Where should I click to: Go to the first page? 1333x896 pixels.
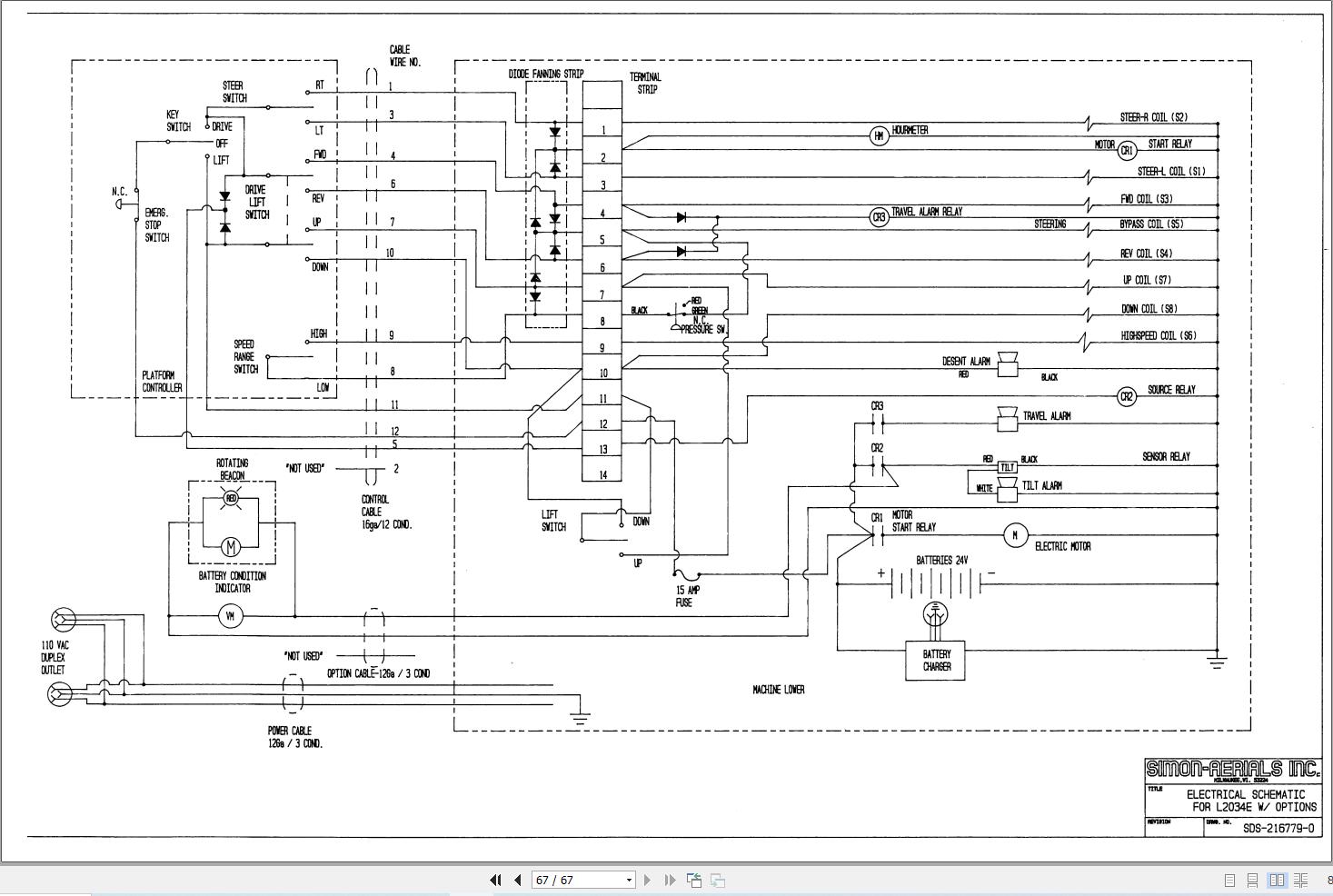[x=495, y=880]
